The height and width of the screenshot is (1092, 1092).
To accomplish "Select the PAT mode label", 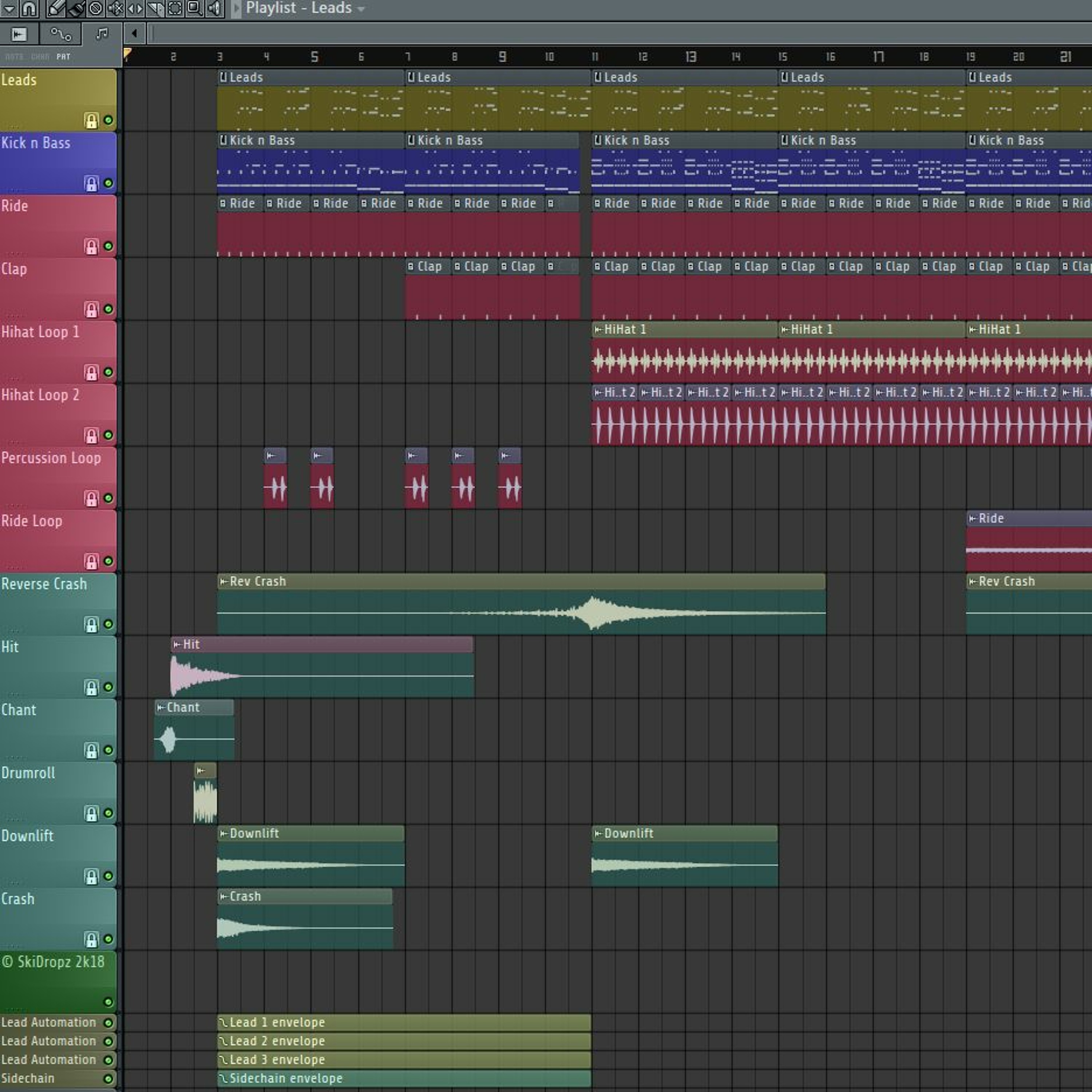I will pyautogui.click(x=63, y=56).
